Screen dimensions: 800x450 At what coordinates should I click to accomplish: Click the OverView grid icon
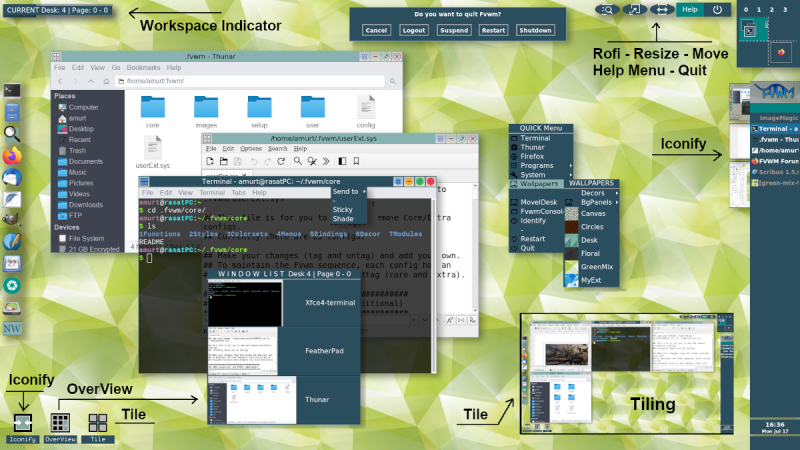click(x=60, y=423)
